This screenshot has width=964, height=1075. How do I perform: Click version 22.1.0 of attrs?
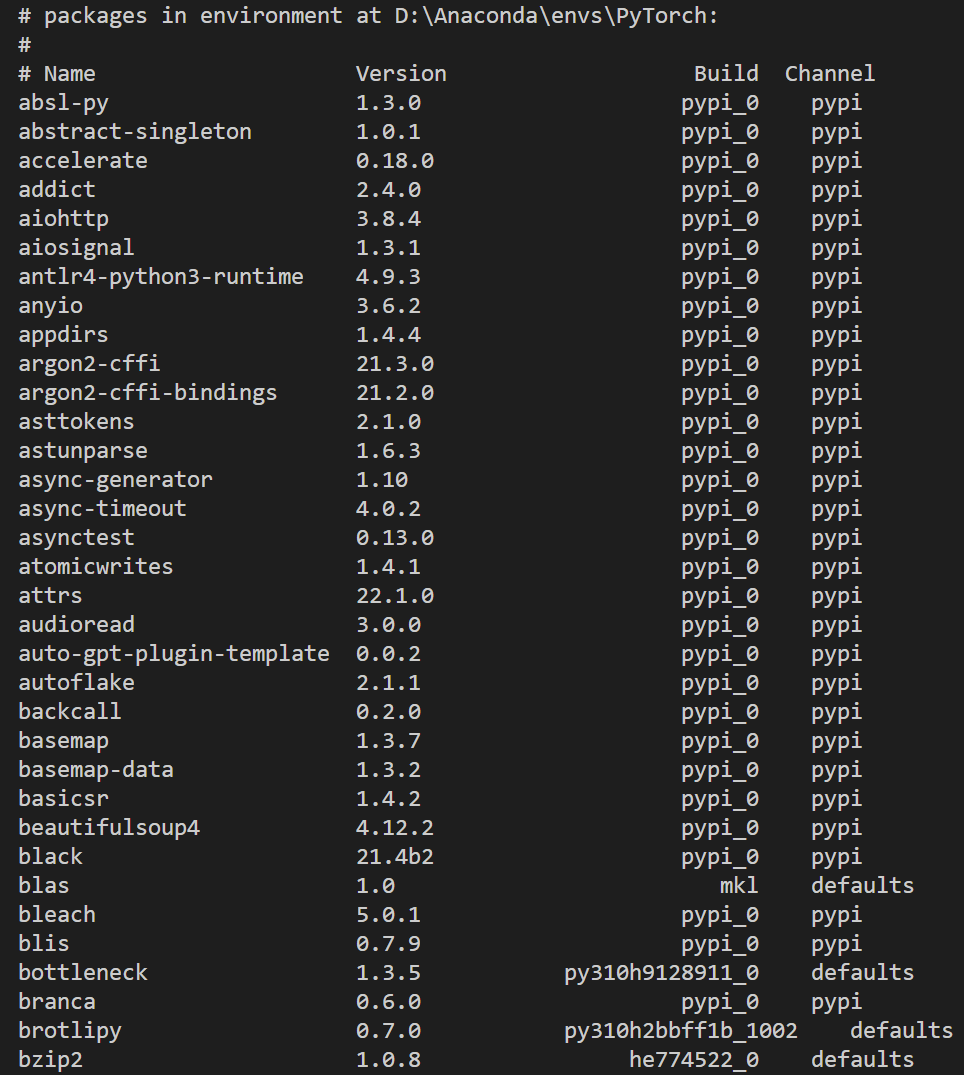tap(395, 596)
